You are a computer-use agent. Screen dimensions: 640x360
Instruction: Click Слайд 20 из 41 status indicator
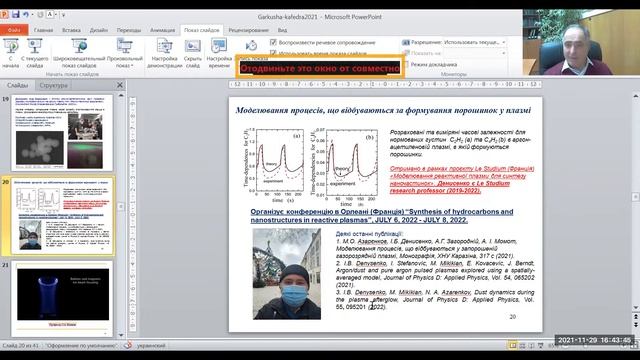[20, 346]
